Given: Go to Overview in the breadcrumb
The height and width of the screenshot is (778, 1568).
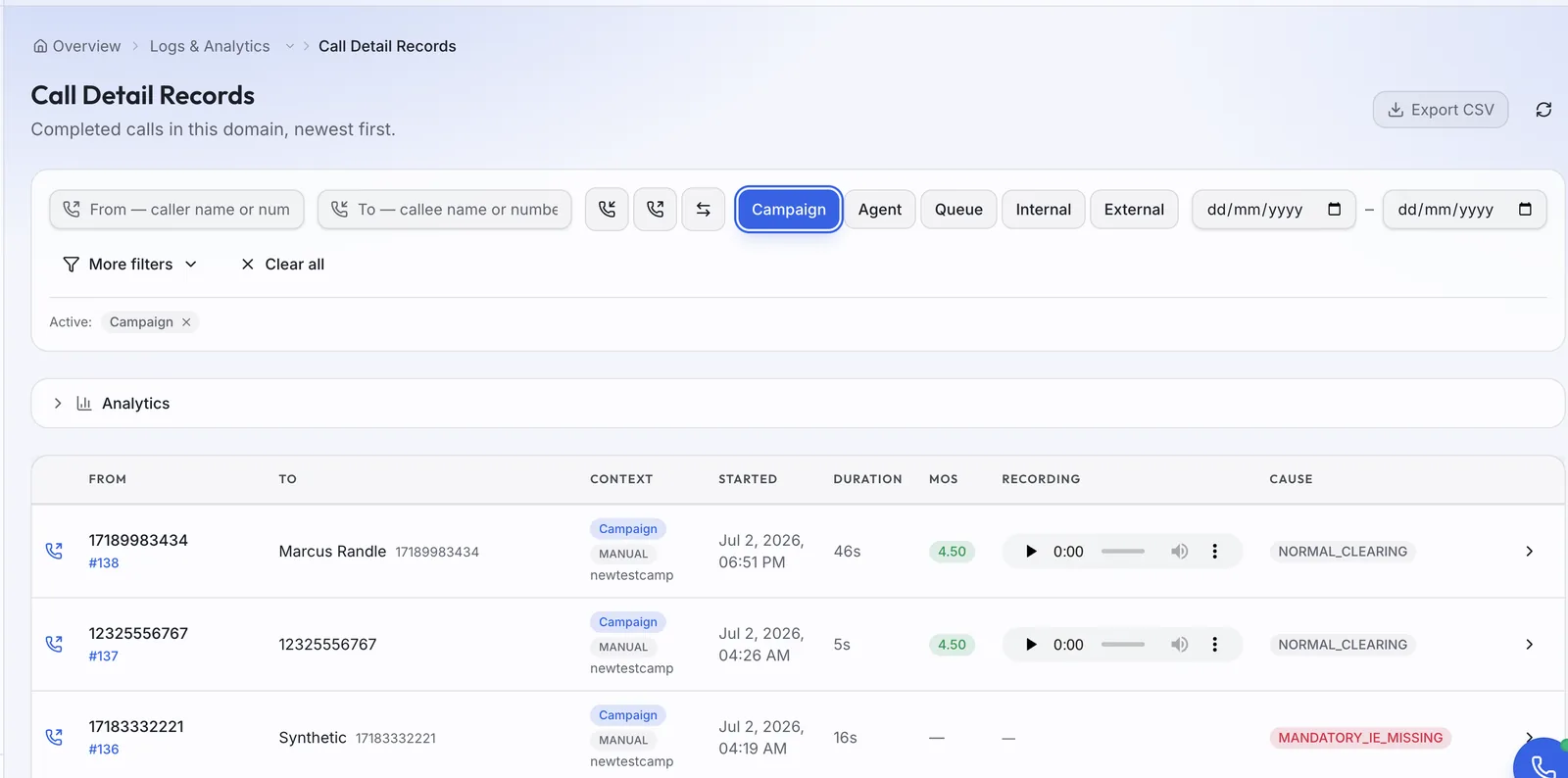Looking at the screenshot, I should click(x=86, y=46).
